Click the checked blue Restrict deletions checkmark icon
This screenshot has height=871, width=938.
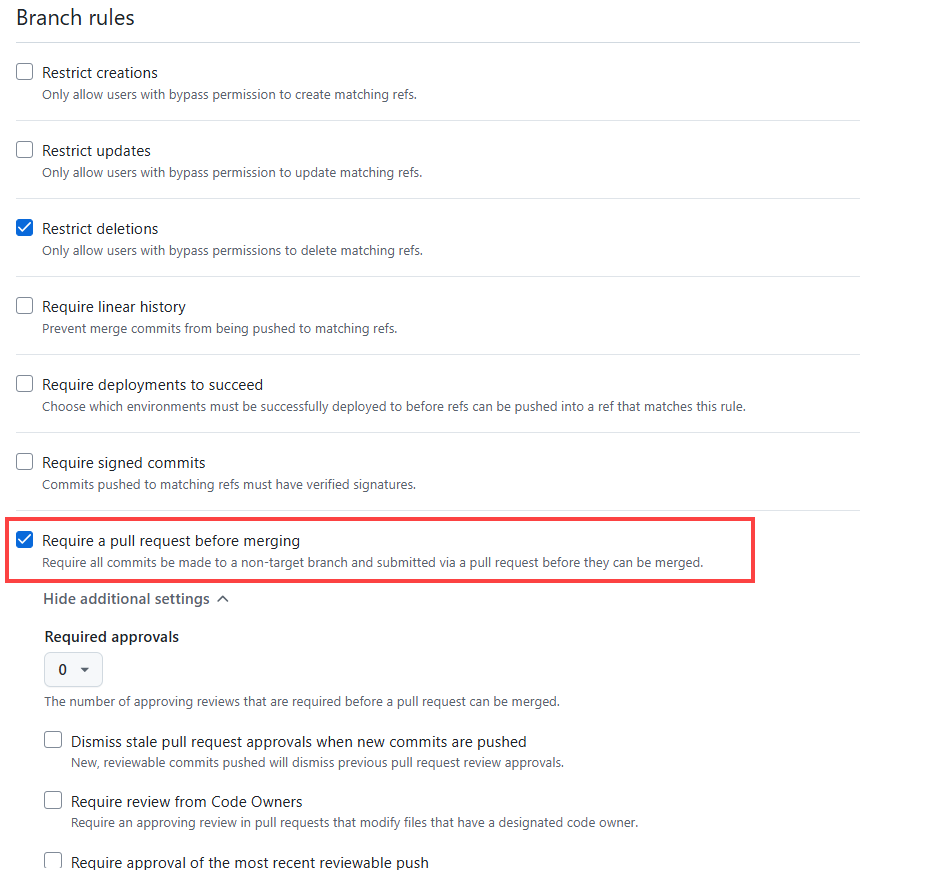point(24,227)
